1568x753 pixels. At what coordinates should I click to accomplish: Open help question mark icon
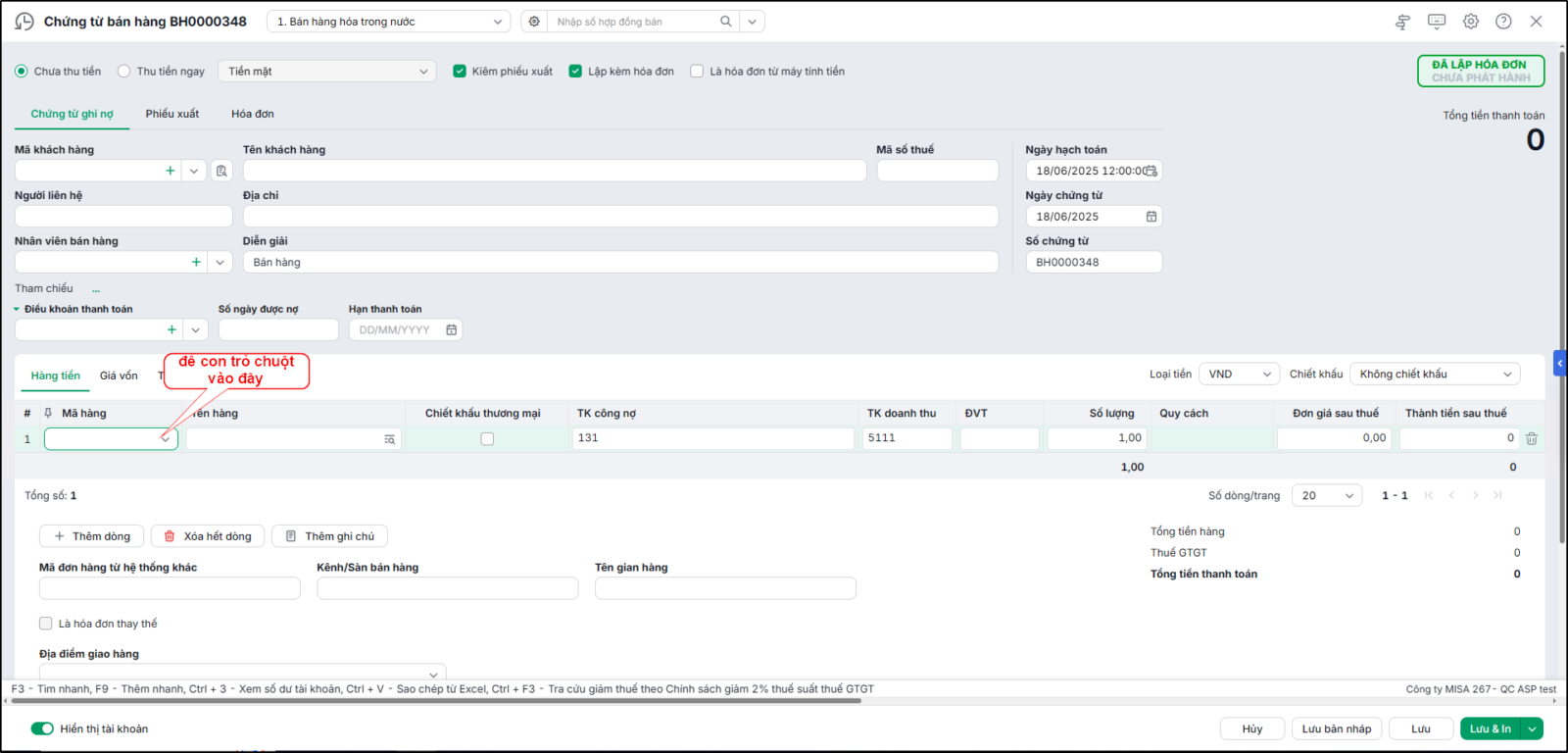pyautogui.click(x=1503, y=22)
